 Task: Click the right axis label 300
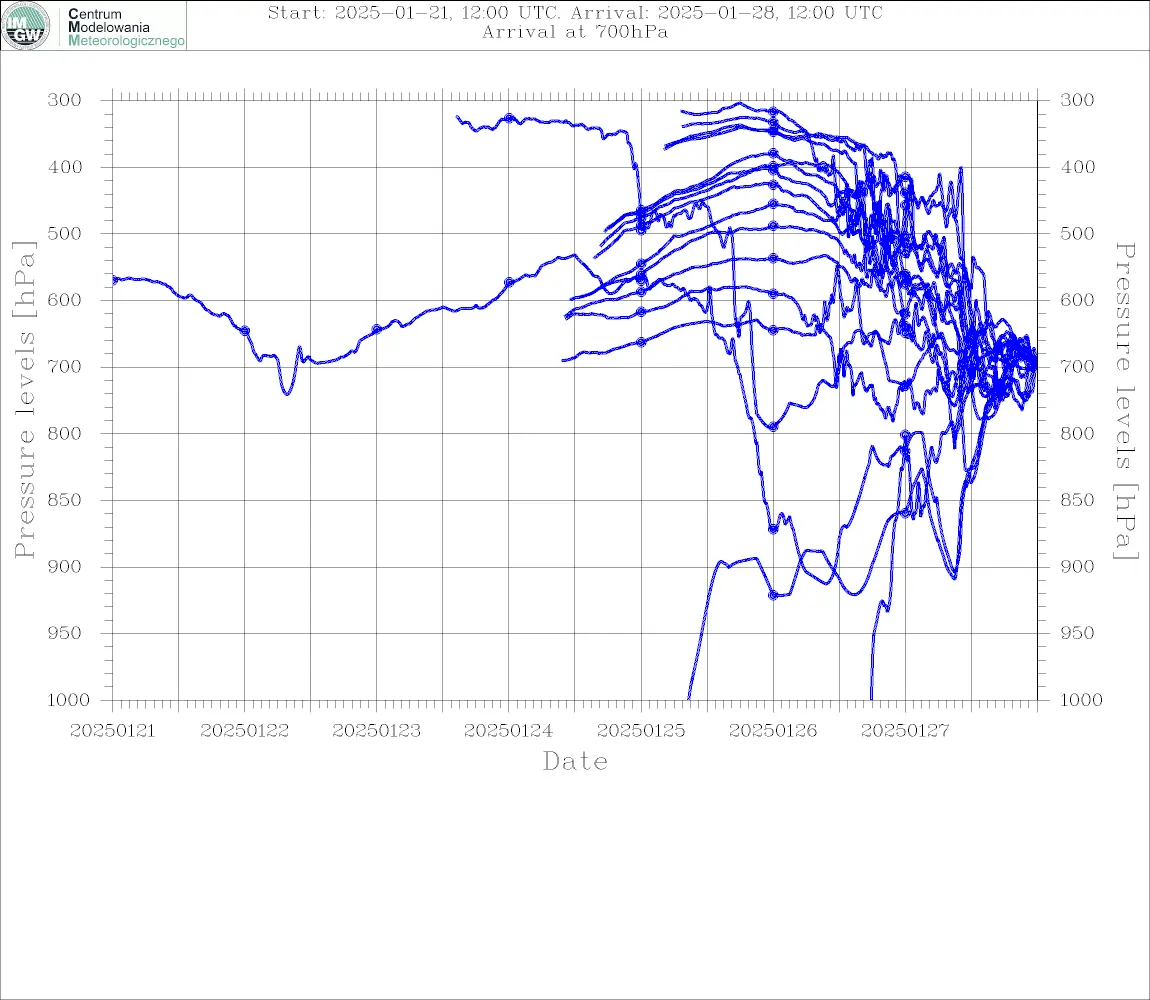click(x=1077, y=100)
